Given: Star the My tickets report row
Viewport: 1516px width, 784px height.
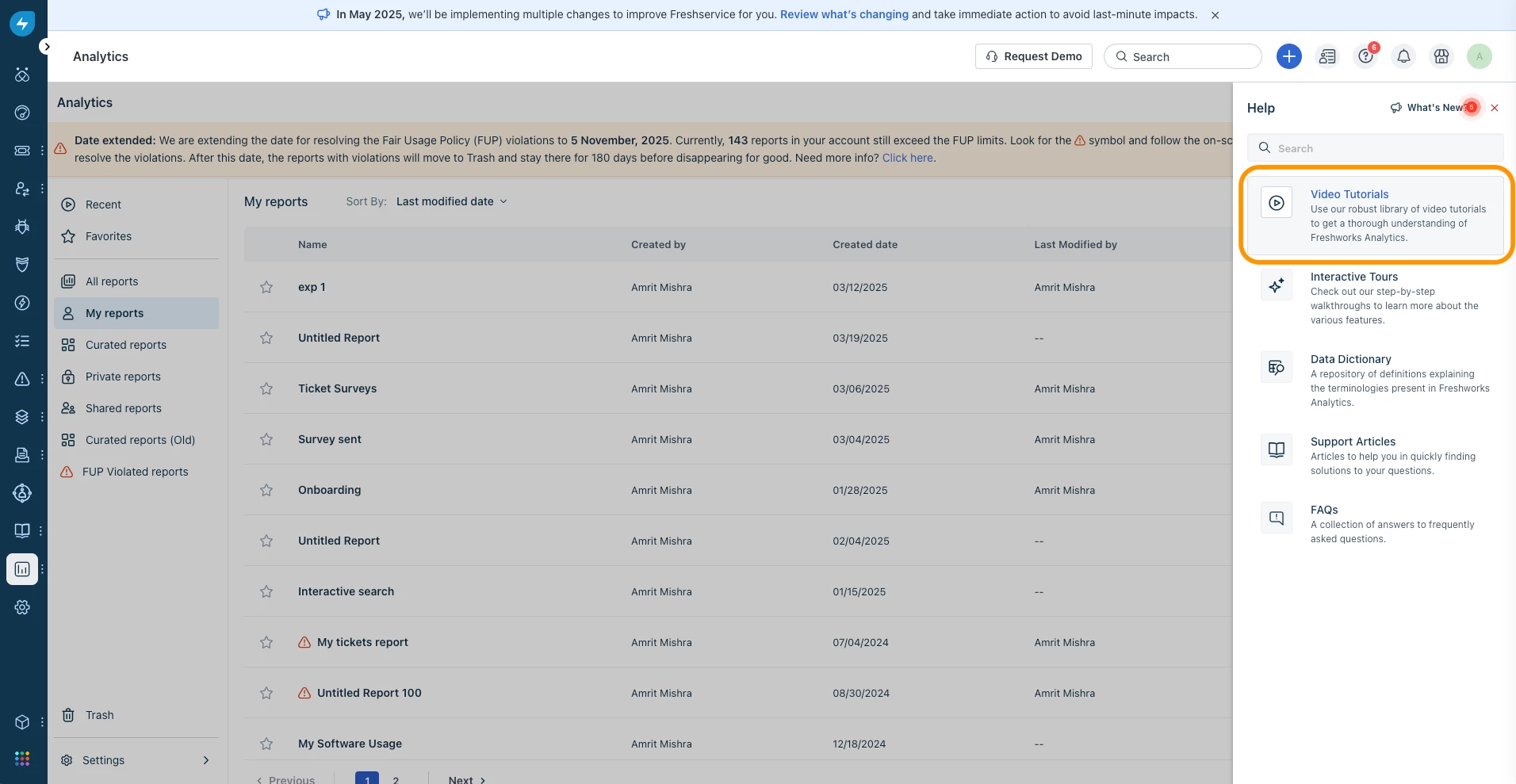Looking at the screenshot, I should (x=266, y=642).
